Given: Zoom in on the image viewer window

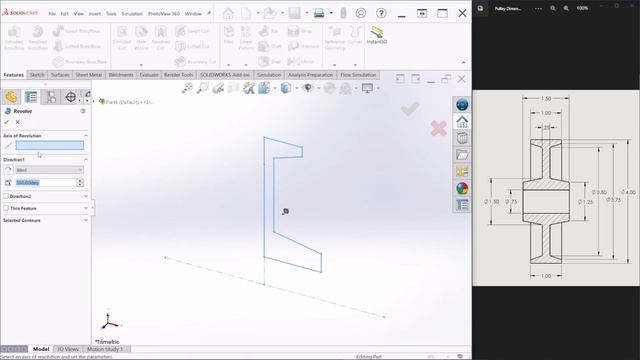Looking at the screenshot, I should pos(566,8).
